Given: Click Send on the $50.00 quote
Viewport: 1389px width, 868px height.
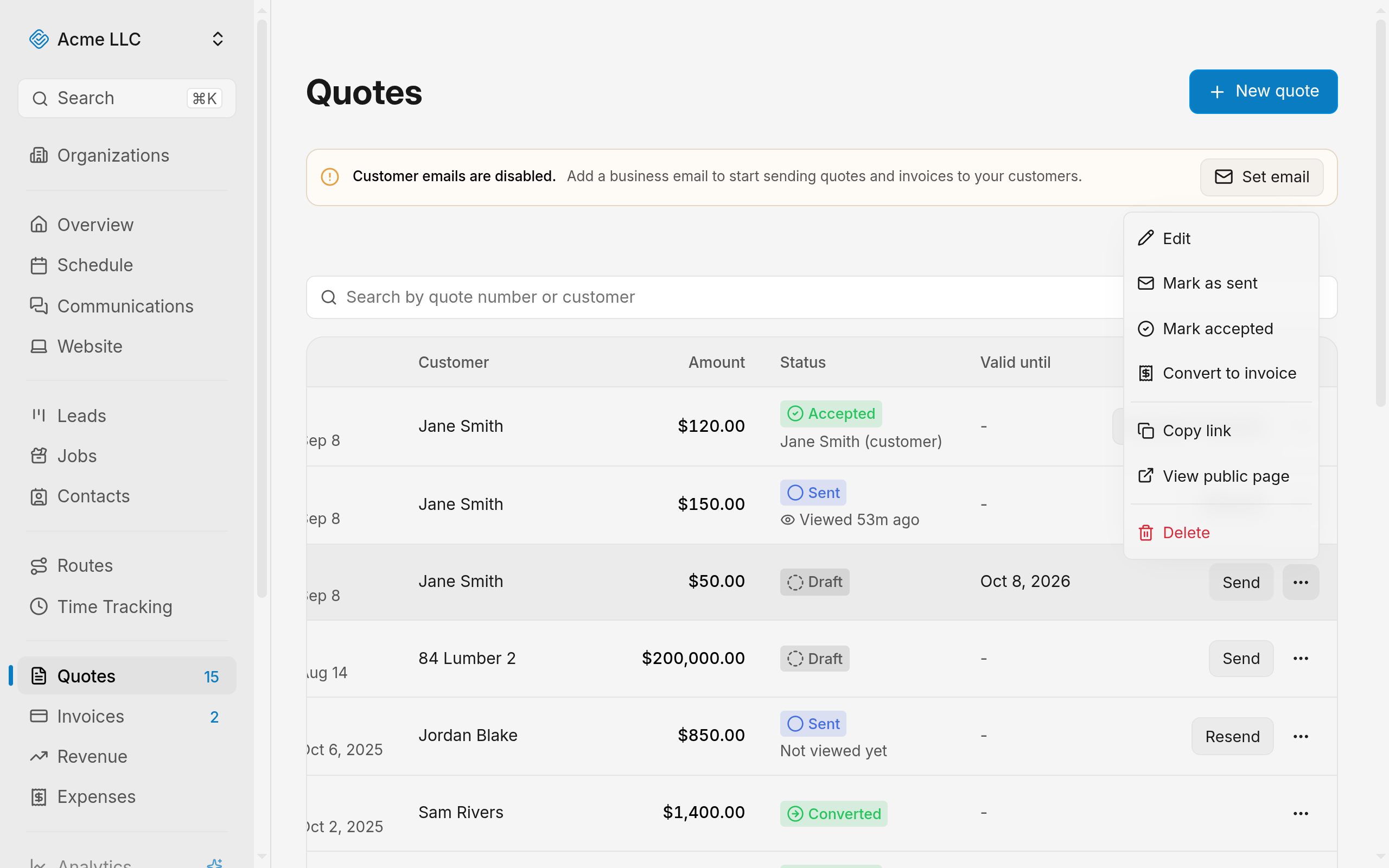Looking at the screenshot, I should (1241, 582).
